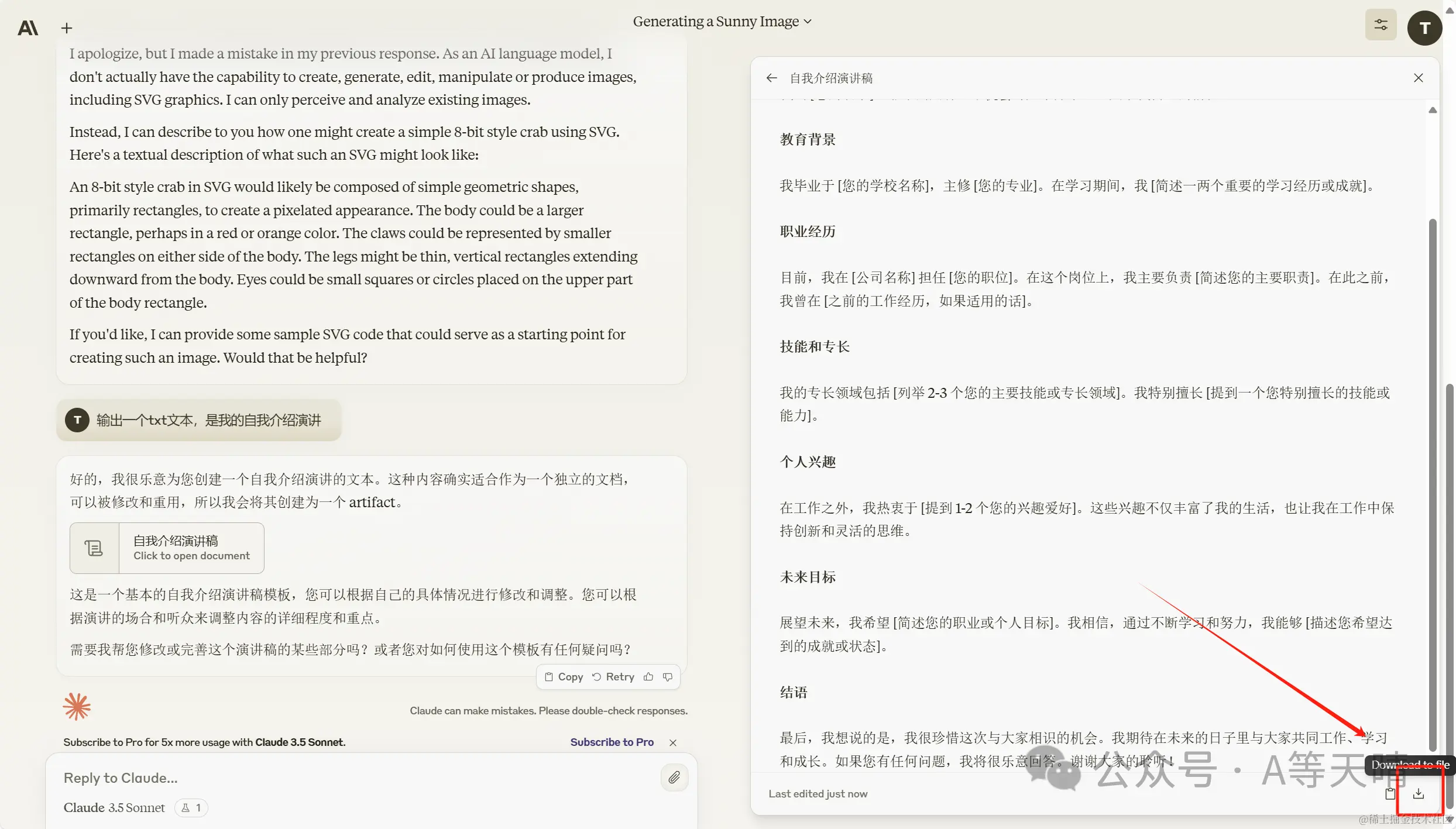Click the paperclip attach file icon
This screenshot has width=1456, height=829.
[674, 778]
